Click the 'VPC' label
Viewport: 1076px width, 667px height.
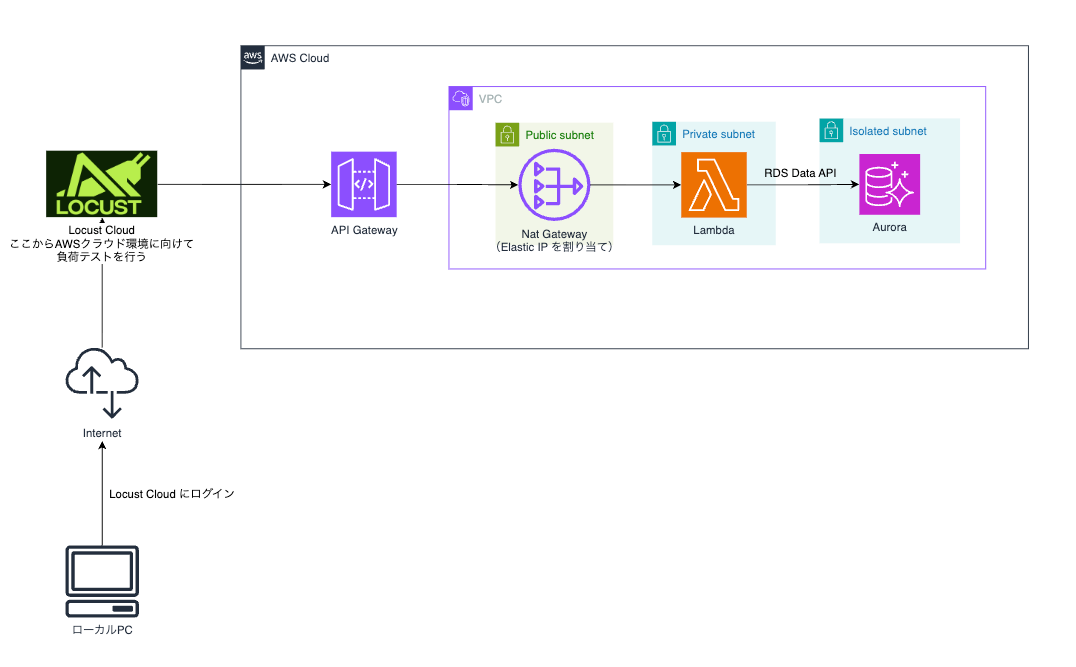point(490,99)
